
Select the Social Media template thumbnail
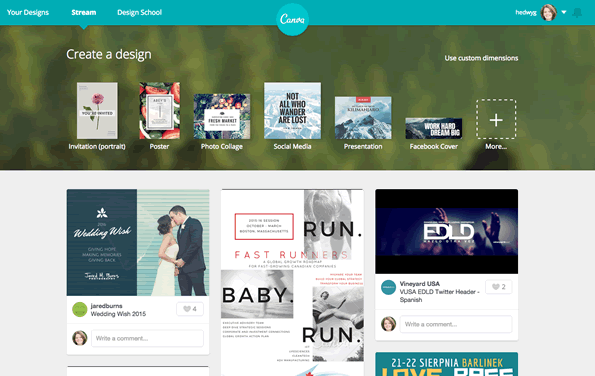(292, 111)
